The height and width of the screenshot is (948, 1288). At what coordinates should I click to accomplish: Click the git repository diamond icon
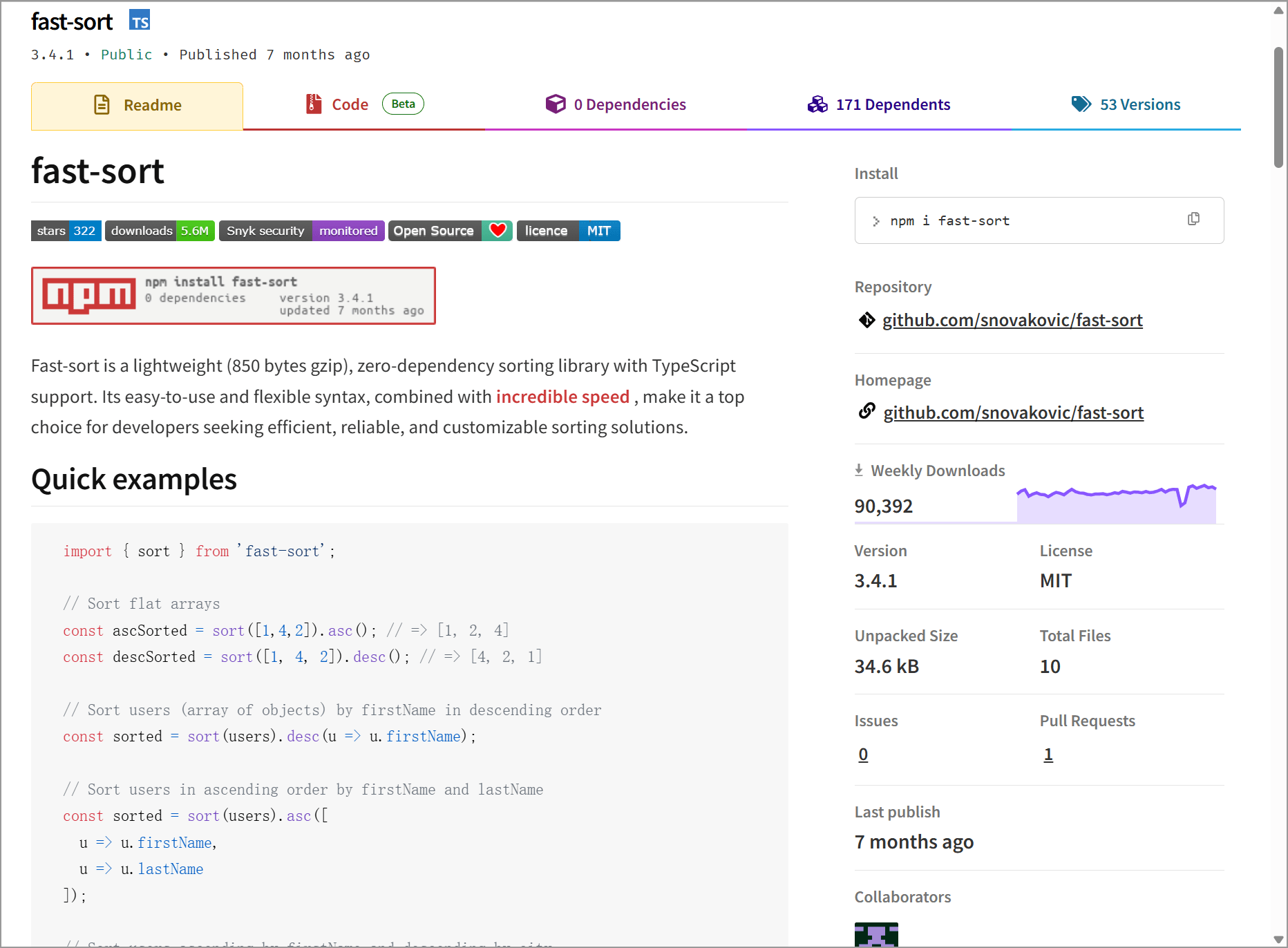click(866, 320)
